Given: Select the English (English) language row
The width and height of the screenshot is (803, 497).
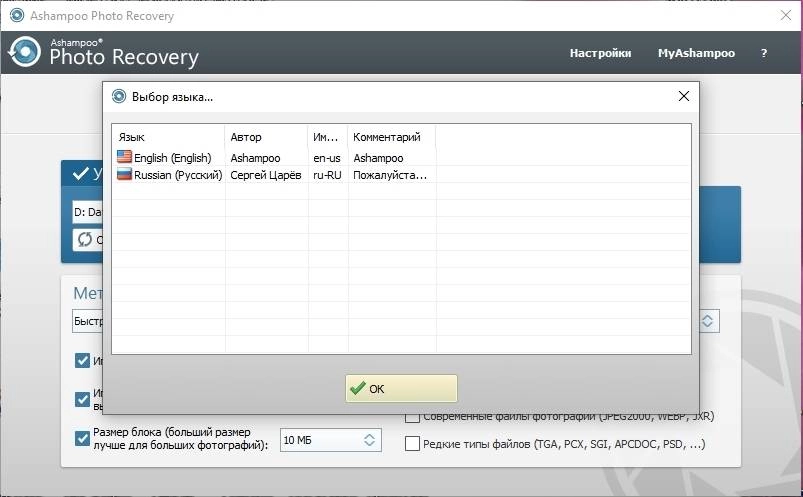Looking at the screenshot, I should 402,157.
